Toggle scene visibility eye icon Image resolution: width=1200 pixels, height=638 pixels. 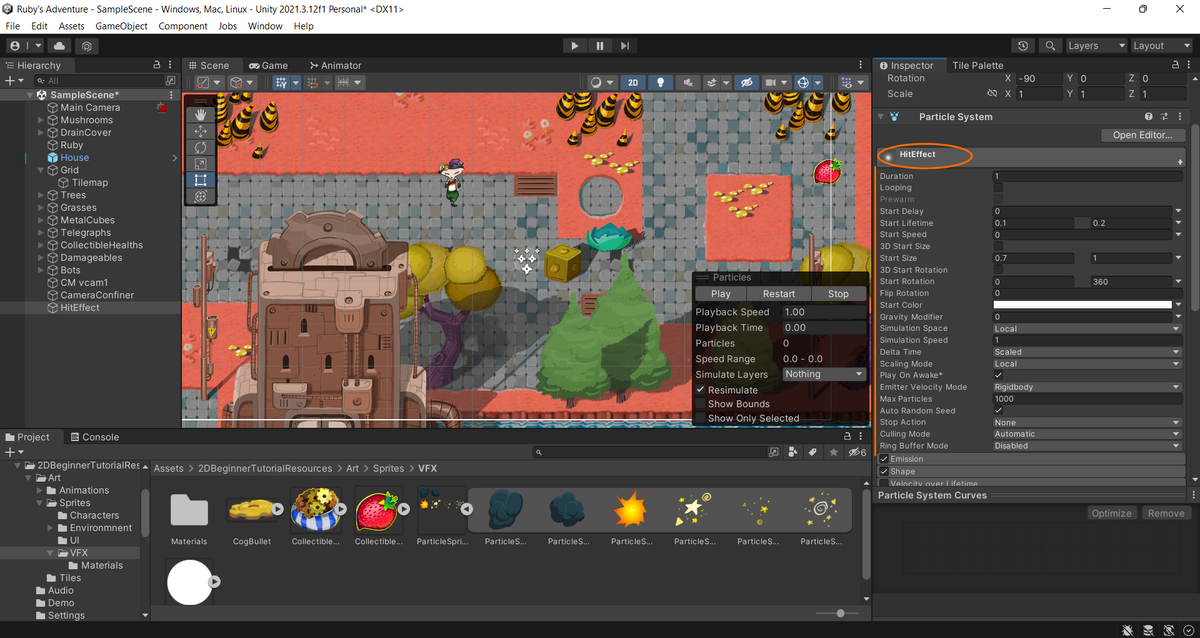[x=745, y=82]
